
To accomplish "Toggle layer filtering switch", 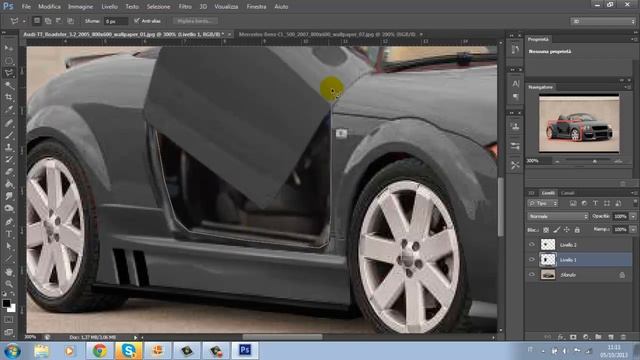I will [635, 202].
